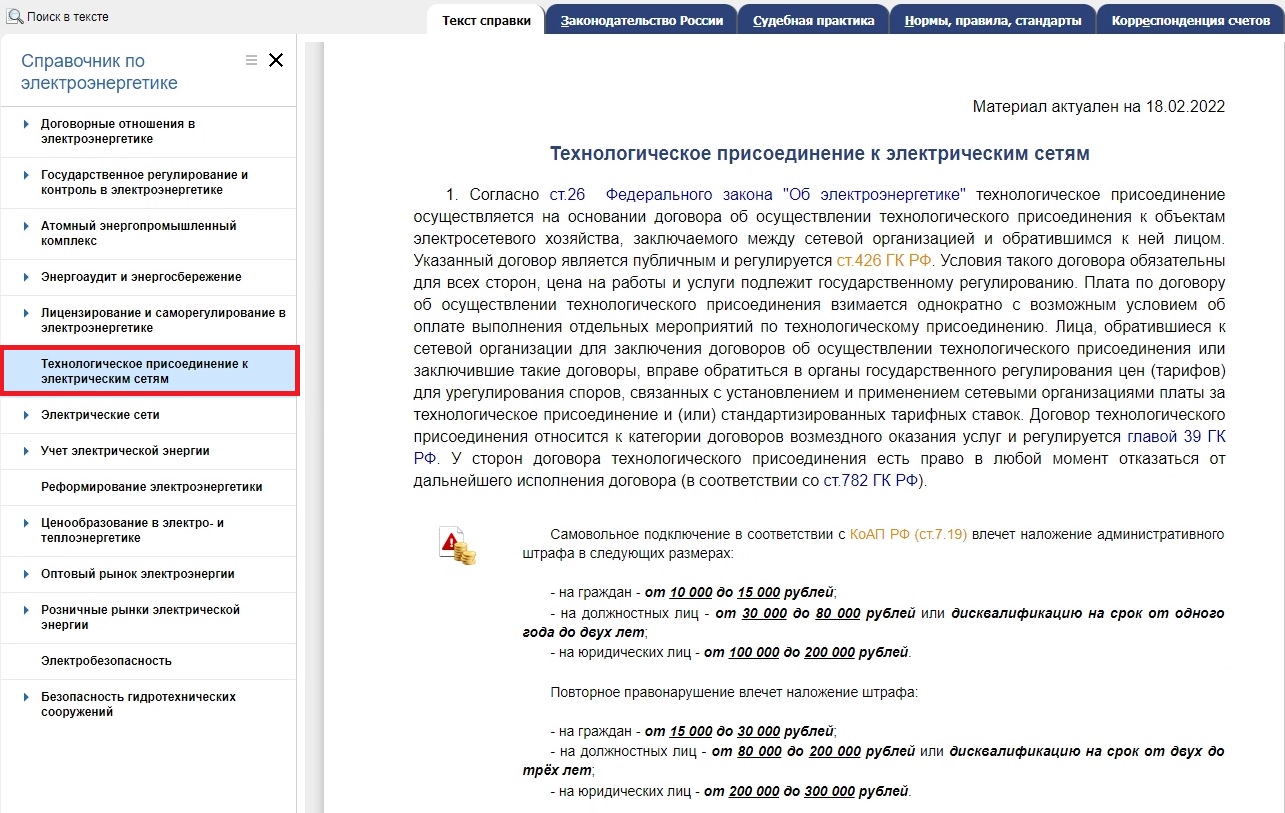The width and height of the screenshot is (1285, 813).
Task: Select Атомный энергопромышленный комплекс item
Action: pyautogui.click(x=148, y=234)
